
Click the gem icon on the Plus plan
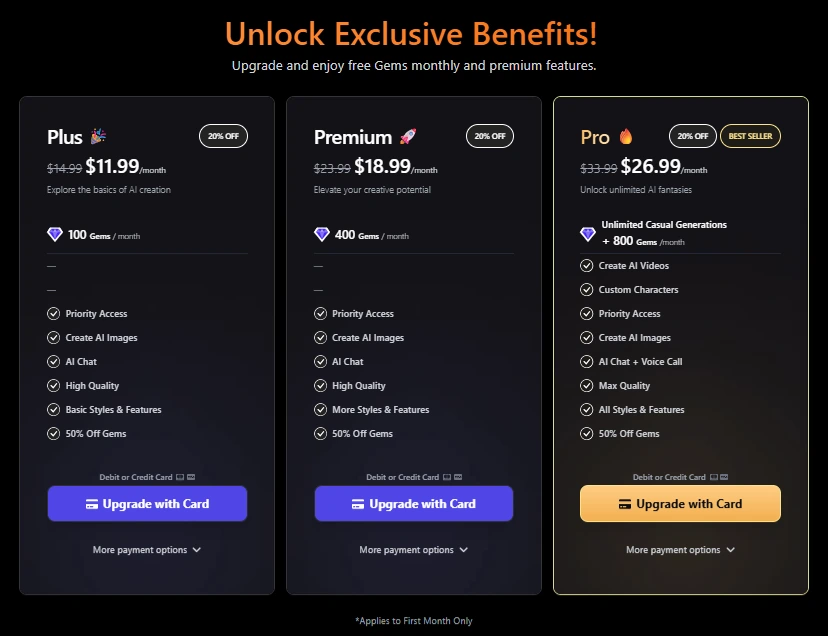pos(55,233)
